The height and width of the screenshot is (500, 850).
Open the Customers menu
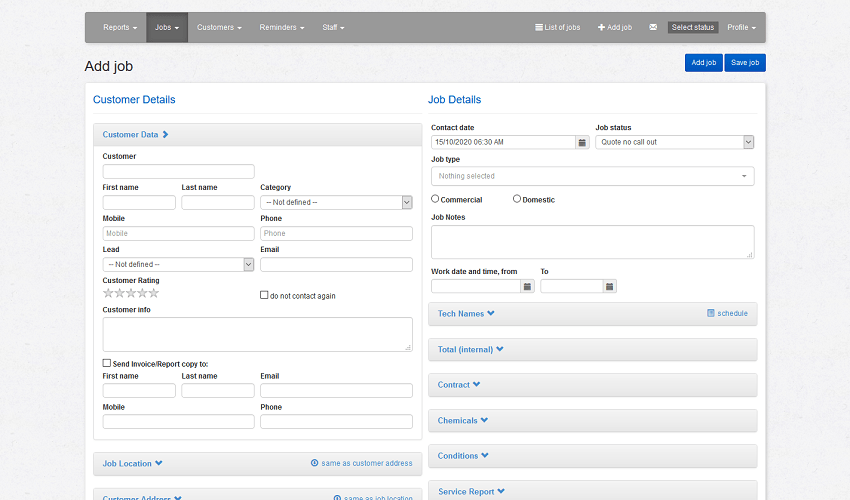[x=219, y=27]
